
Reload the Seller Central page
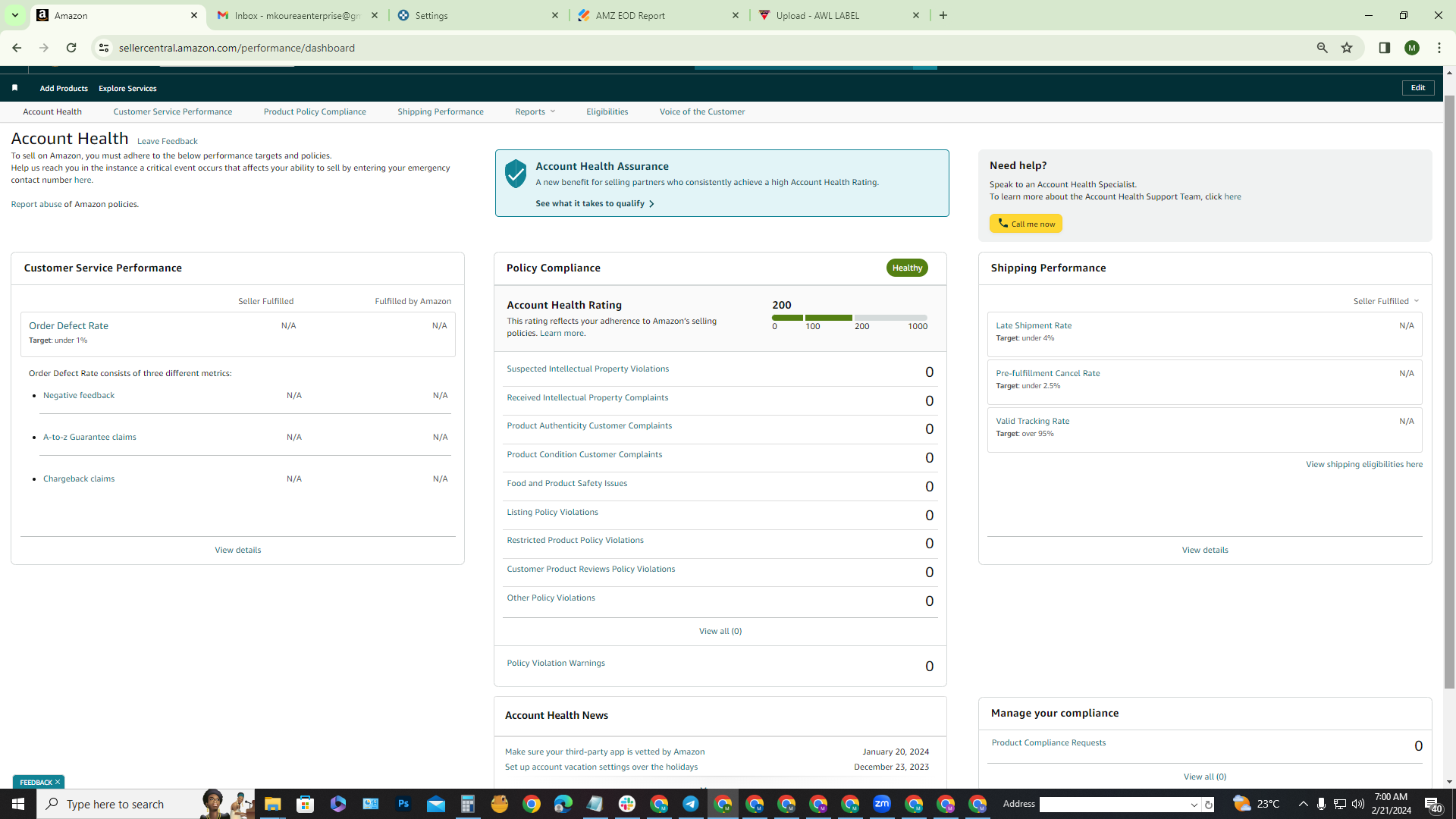tap(71, 48)
